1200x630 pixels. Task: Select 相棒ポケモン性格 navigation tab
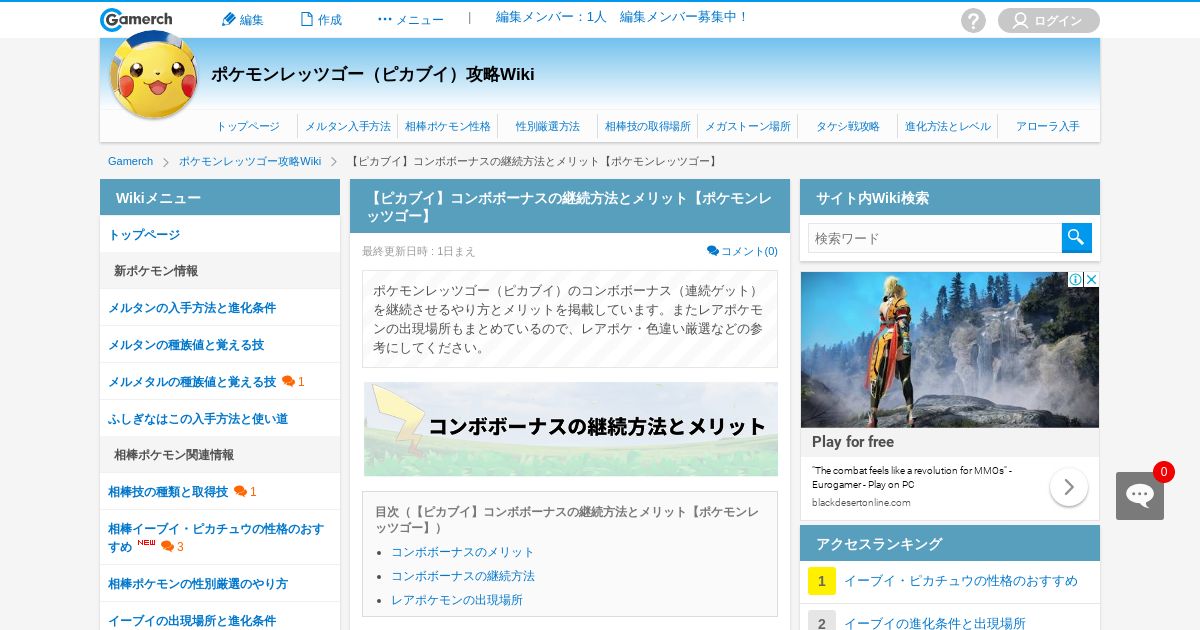[448, 126]
